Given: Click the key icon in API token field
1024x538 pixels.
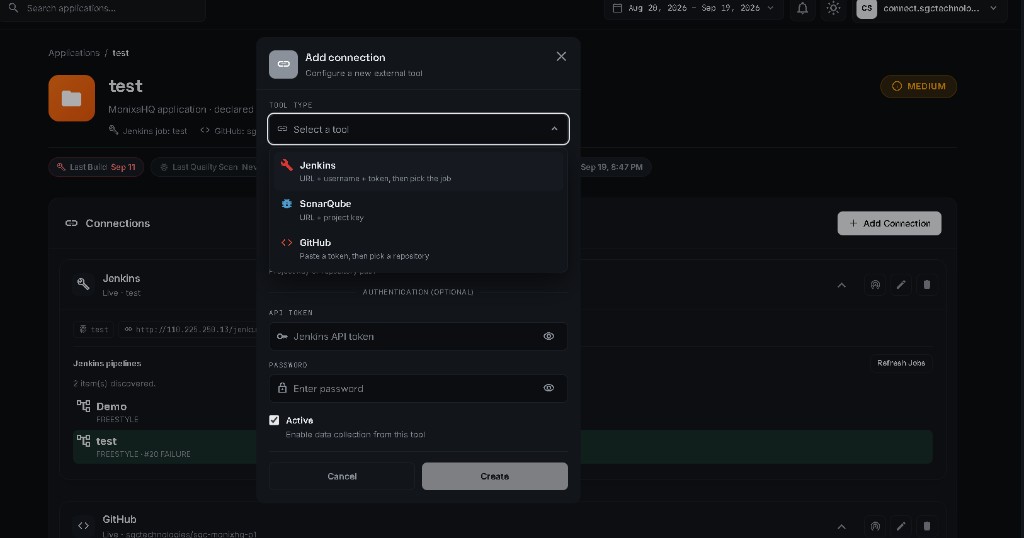Looking at the screenshot, I should point(282,336).
